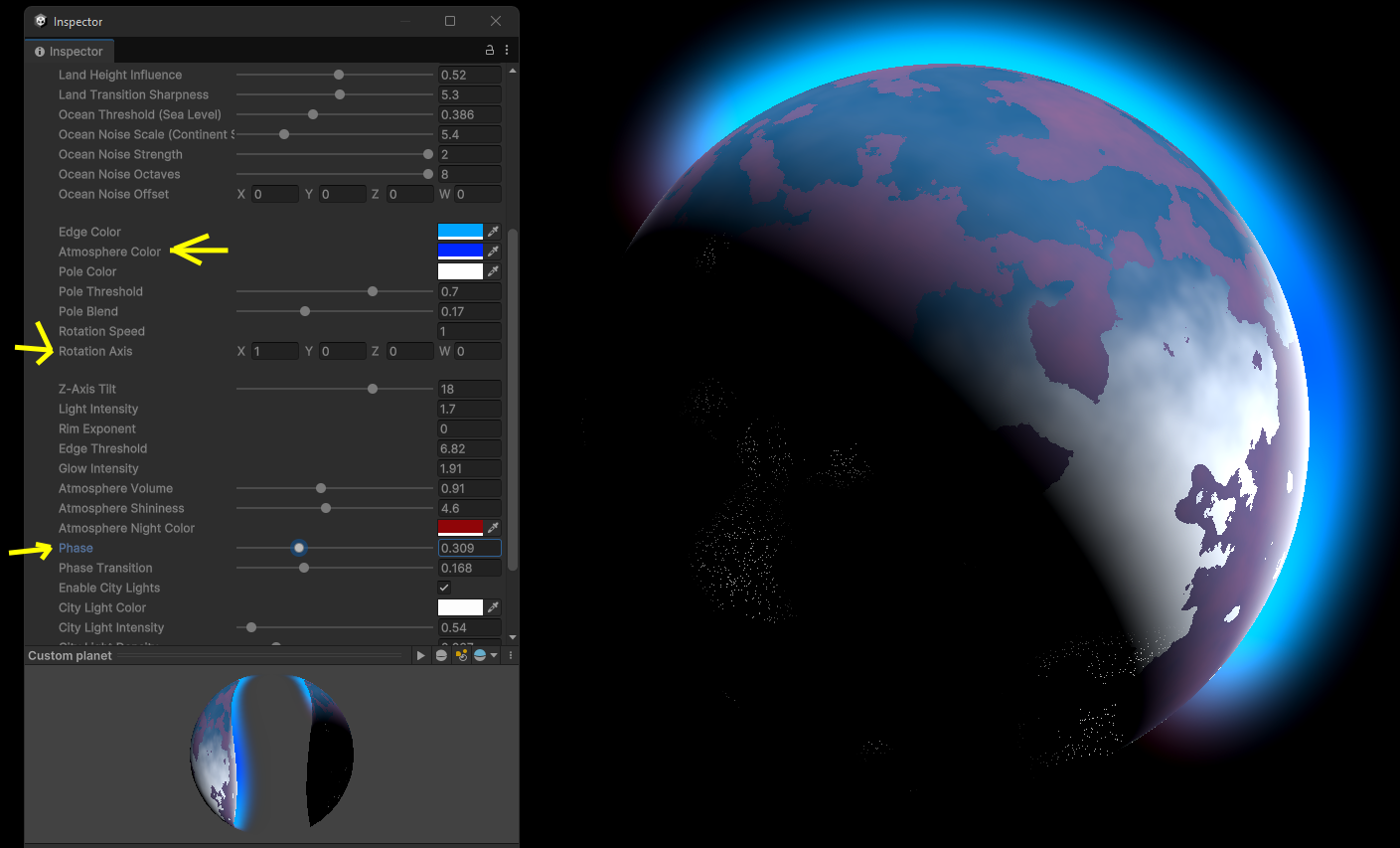This screenshot has height=848, width=1400.
Task: Focus Z-Axis Tilt value 18
Action: click(x=469, y=389)
